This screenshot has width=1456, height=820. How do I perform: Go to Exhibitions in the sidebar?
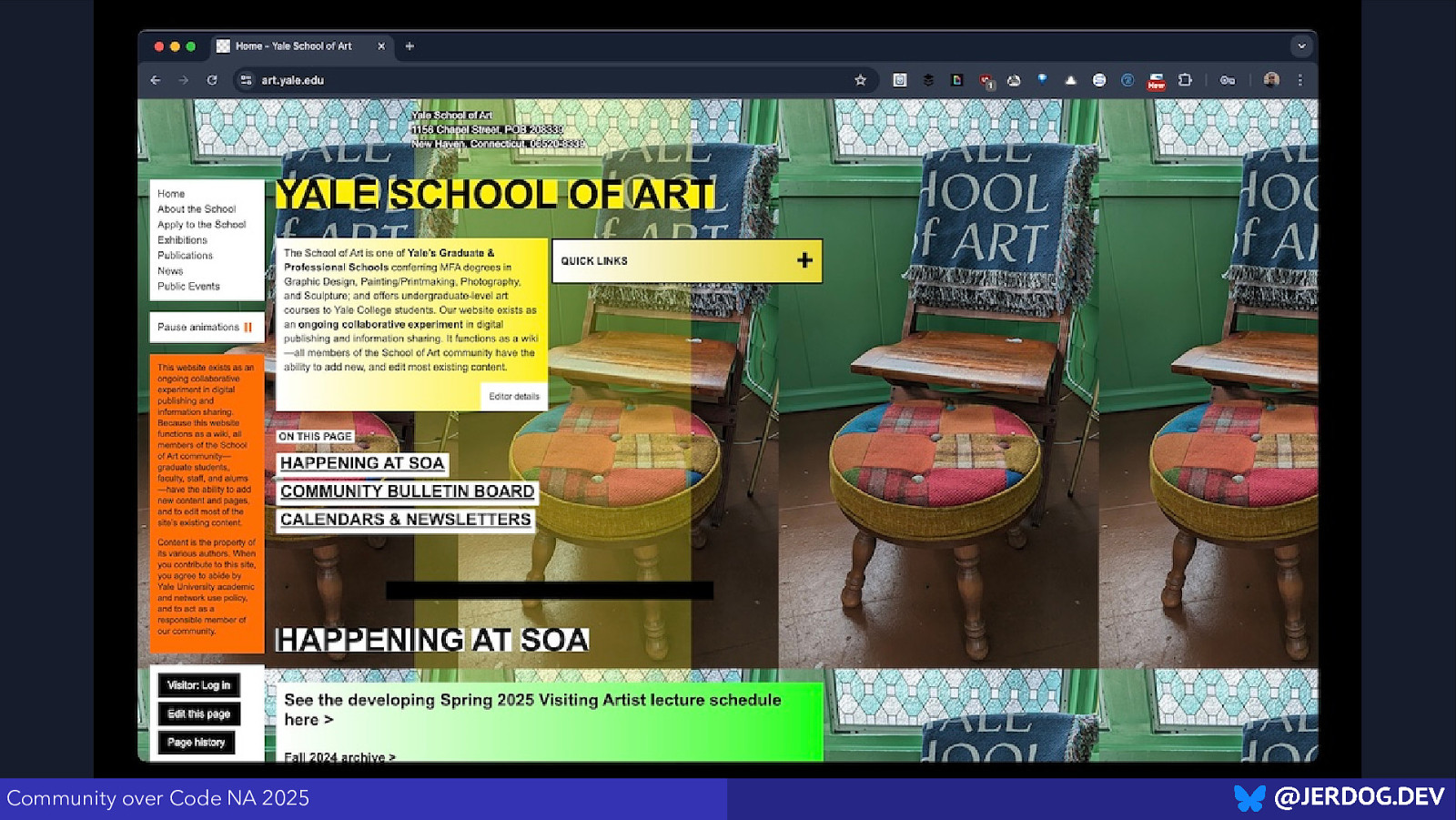click(x=182, y=240)
